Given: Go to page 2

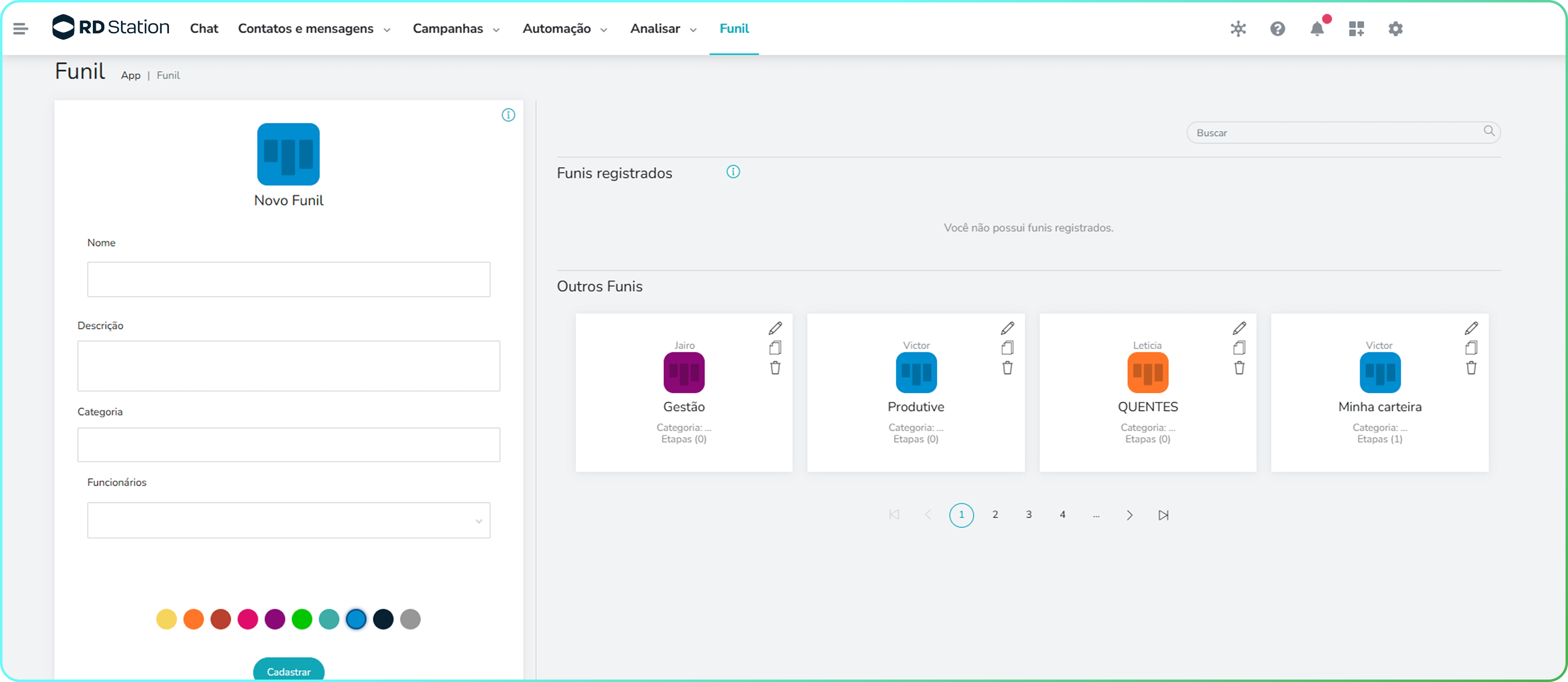Looking at the screenshot, I should click(995, 515).
